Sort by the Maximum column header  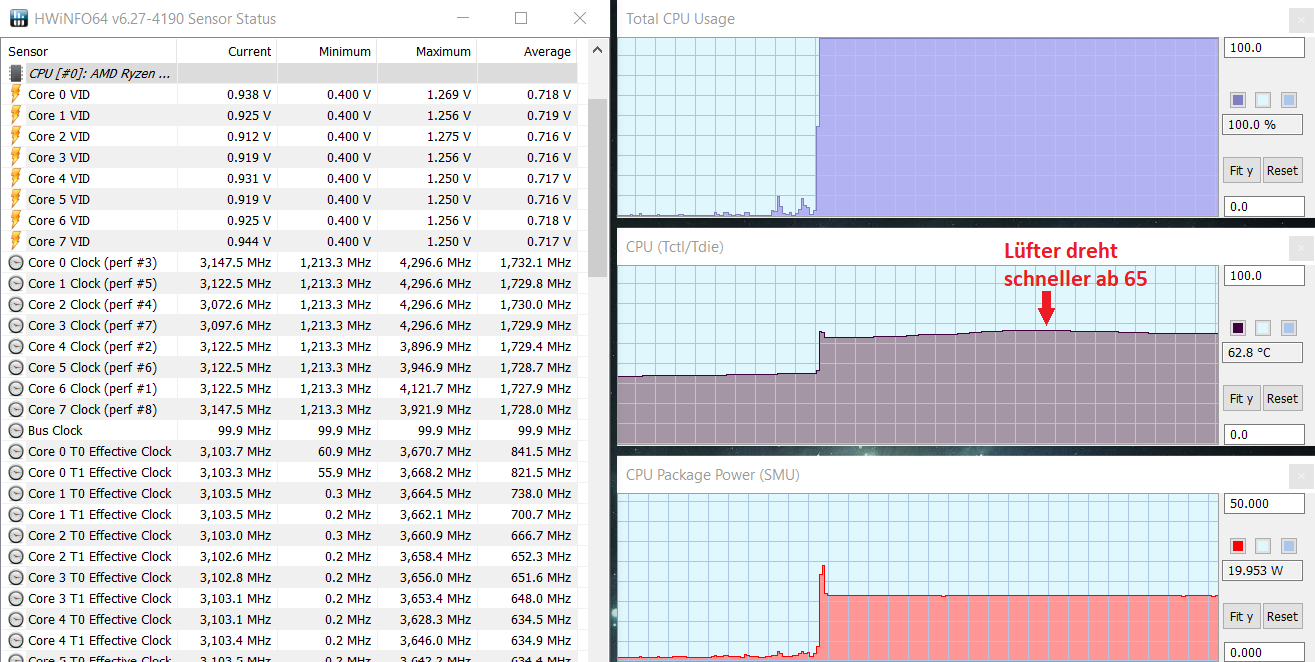(x=427, y=51)
